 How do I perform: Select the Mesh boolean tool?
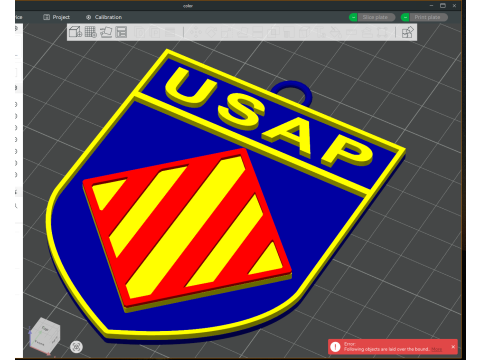tap(273, 32)
